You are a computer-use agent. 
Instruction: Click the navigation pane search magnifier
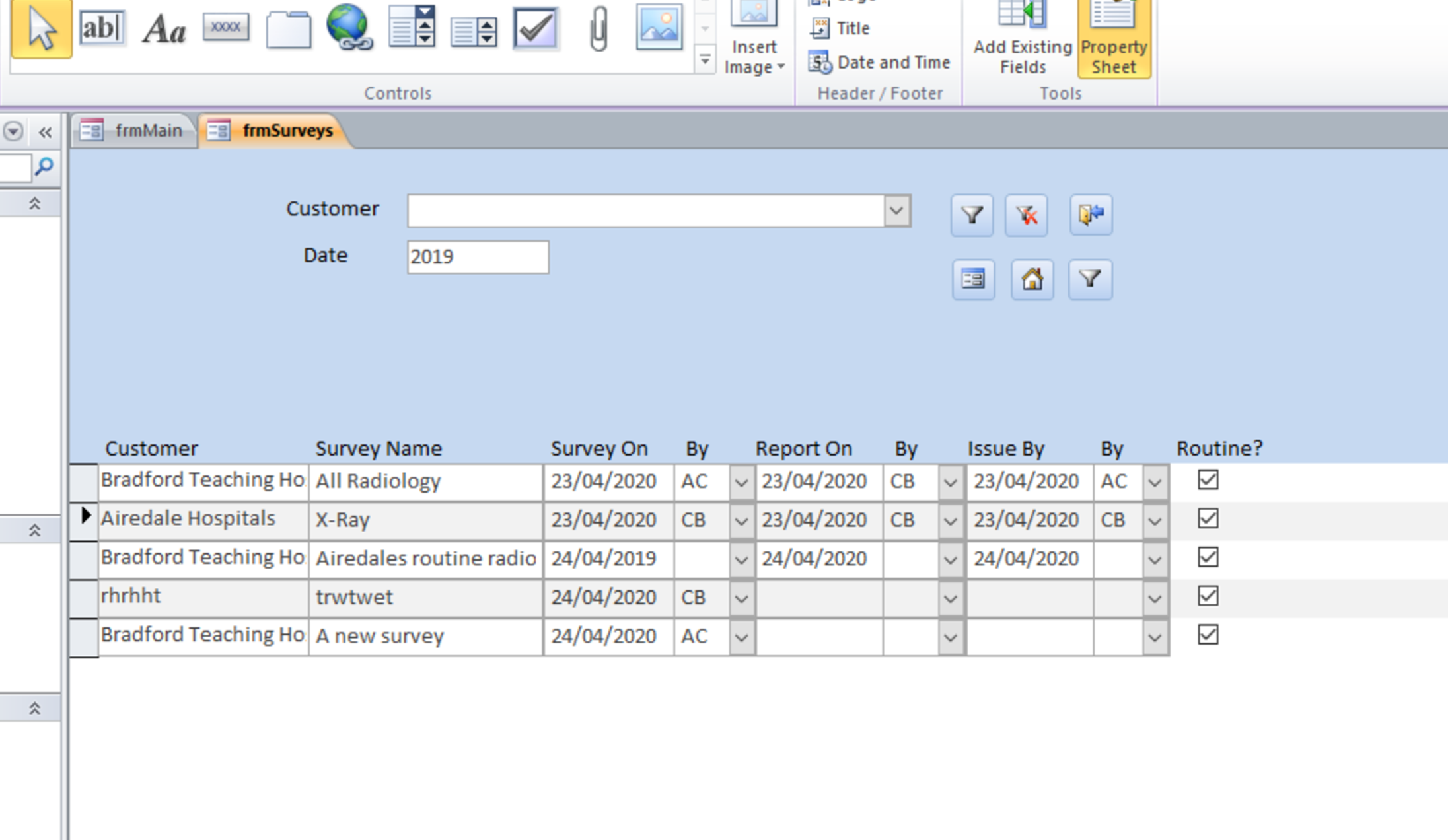click(45, 166)
